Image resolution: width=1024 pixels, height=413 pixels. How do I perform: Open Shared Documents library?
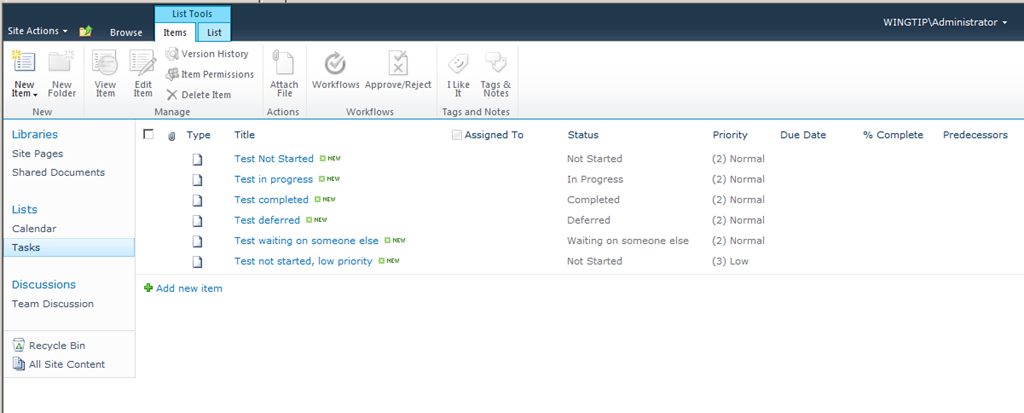coord(59,173)
